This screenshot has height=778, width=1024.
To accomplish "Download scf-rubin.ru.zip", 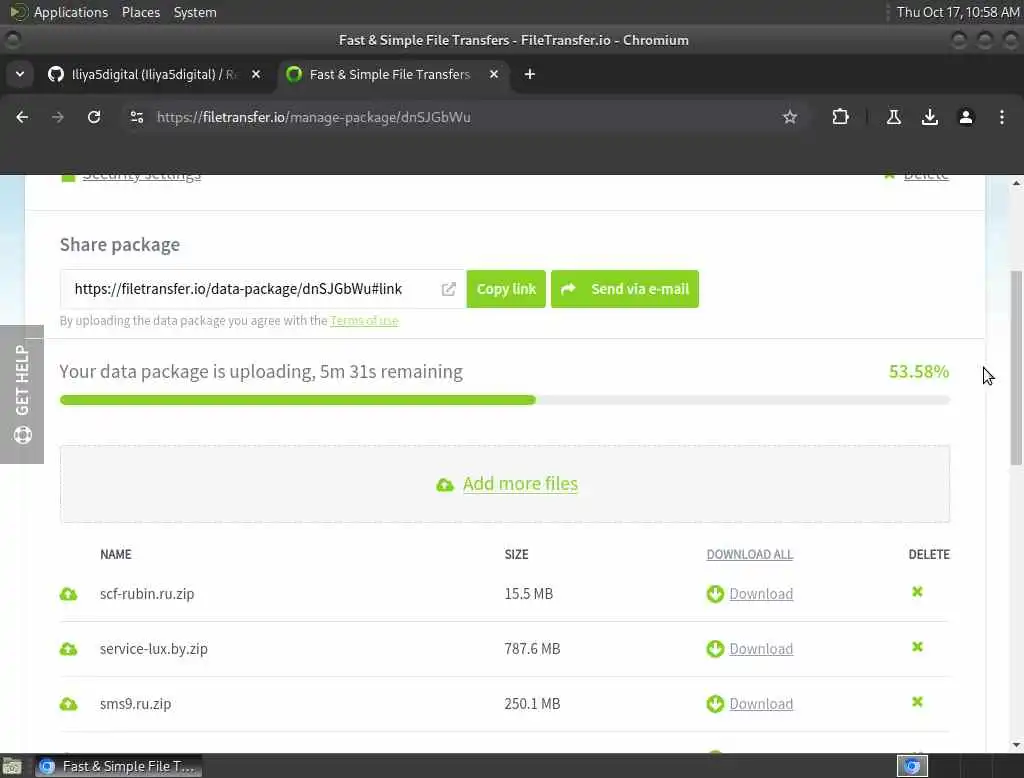I will tap(761, 594).
